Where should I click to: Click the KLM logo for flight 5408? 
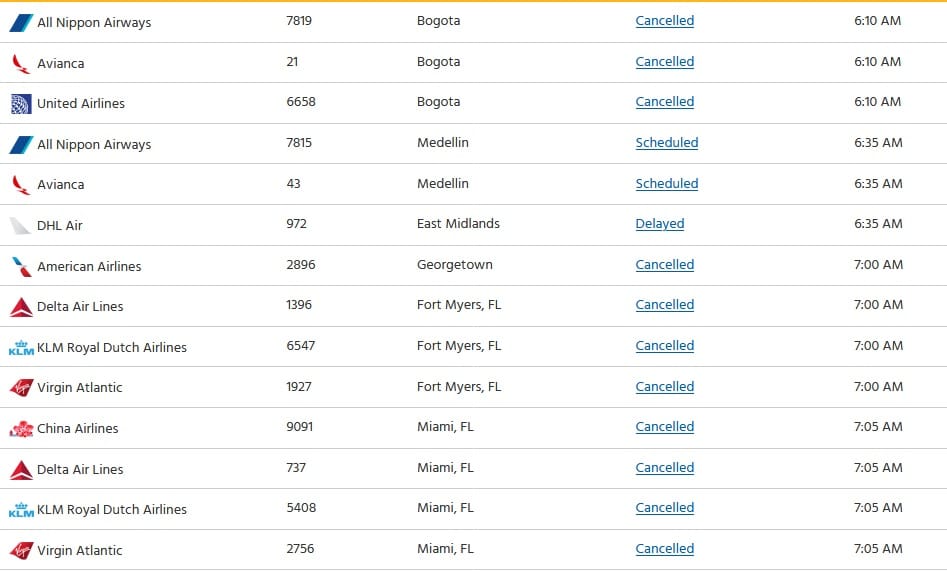(21, 510)
